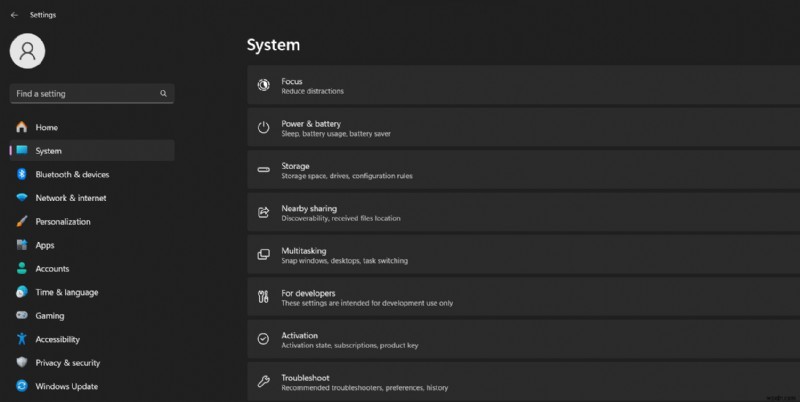Click the Accessibility figure icon

21,339
